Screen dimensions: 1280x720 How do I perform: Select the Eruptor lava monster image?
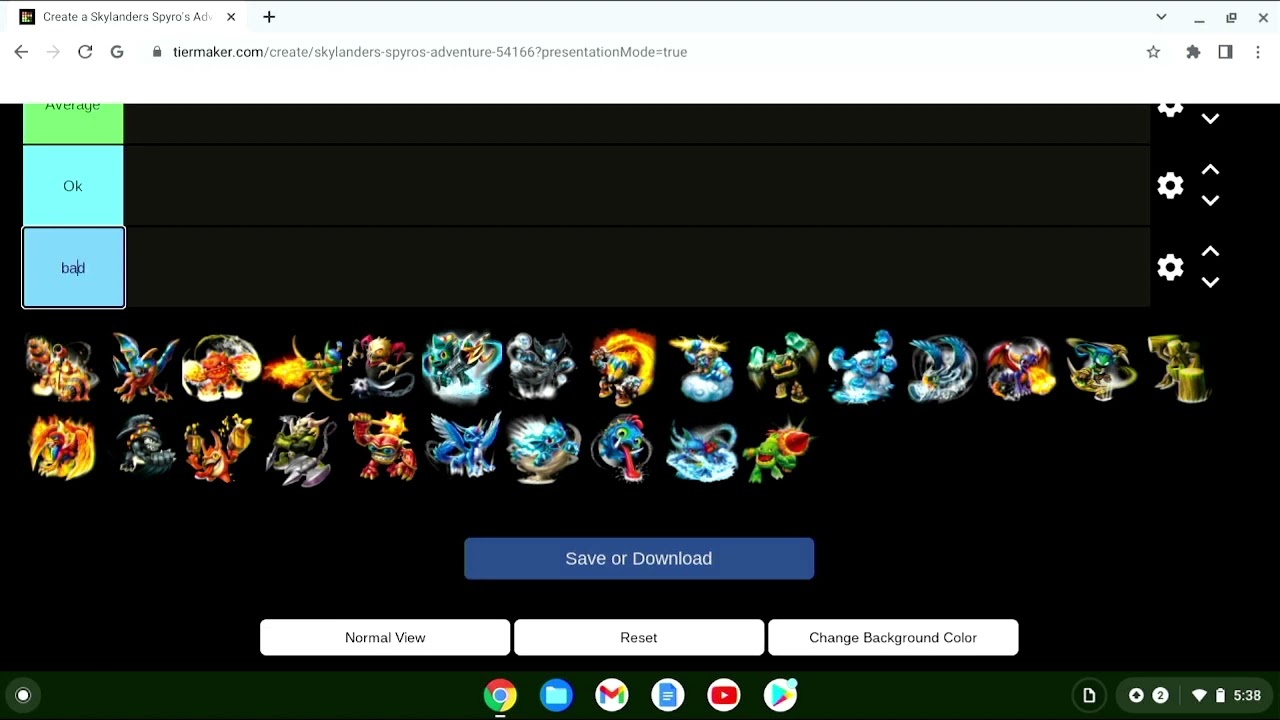222,368
